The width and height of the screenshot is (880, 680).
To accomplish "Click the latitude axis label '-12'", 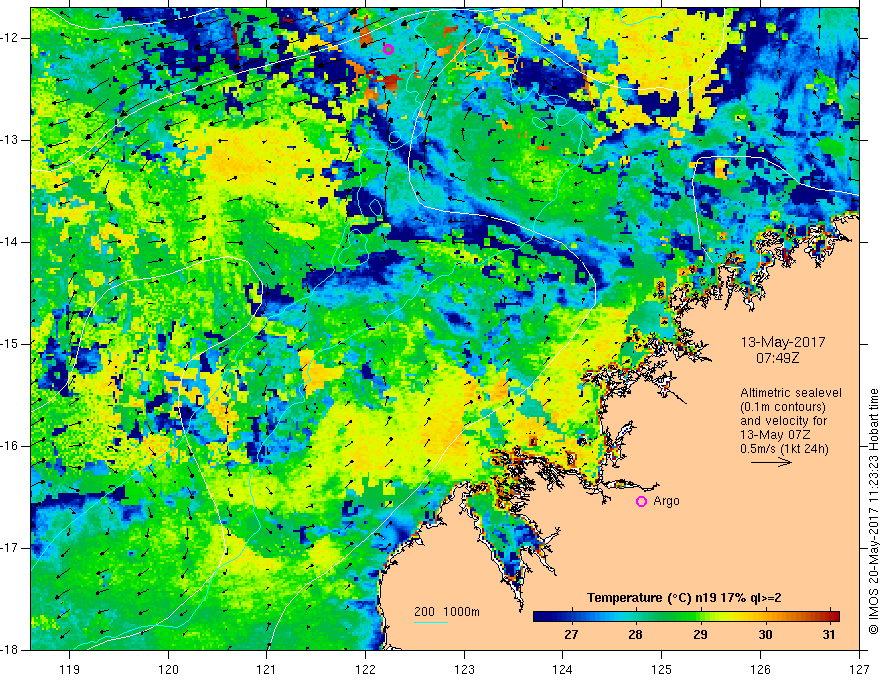I will tap(10, 38).
